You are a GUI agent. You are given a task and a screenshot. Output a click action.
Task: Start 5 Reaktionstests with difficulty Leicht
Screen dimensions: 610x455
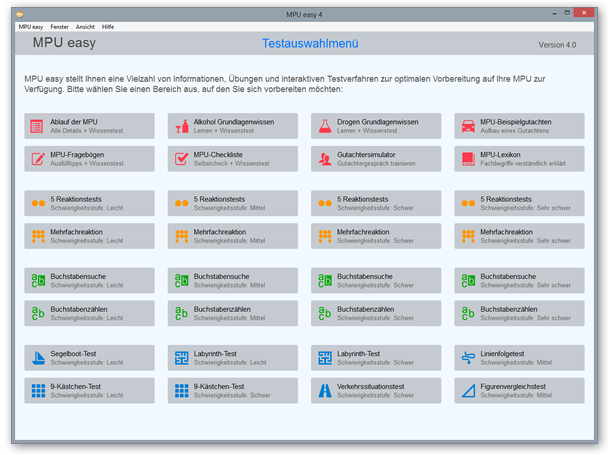[89, 203]
